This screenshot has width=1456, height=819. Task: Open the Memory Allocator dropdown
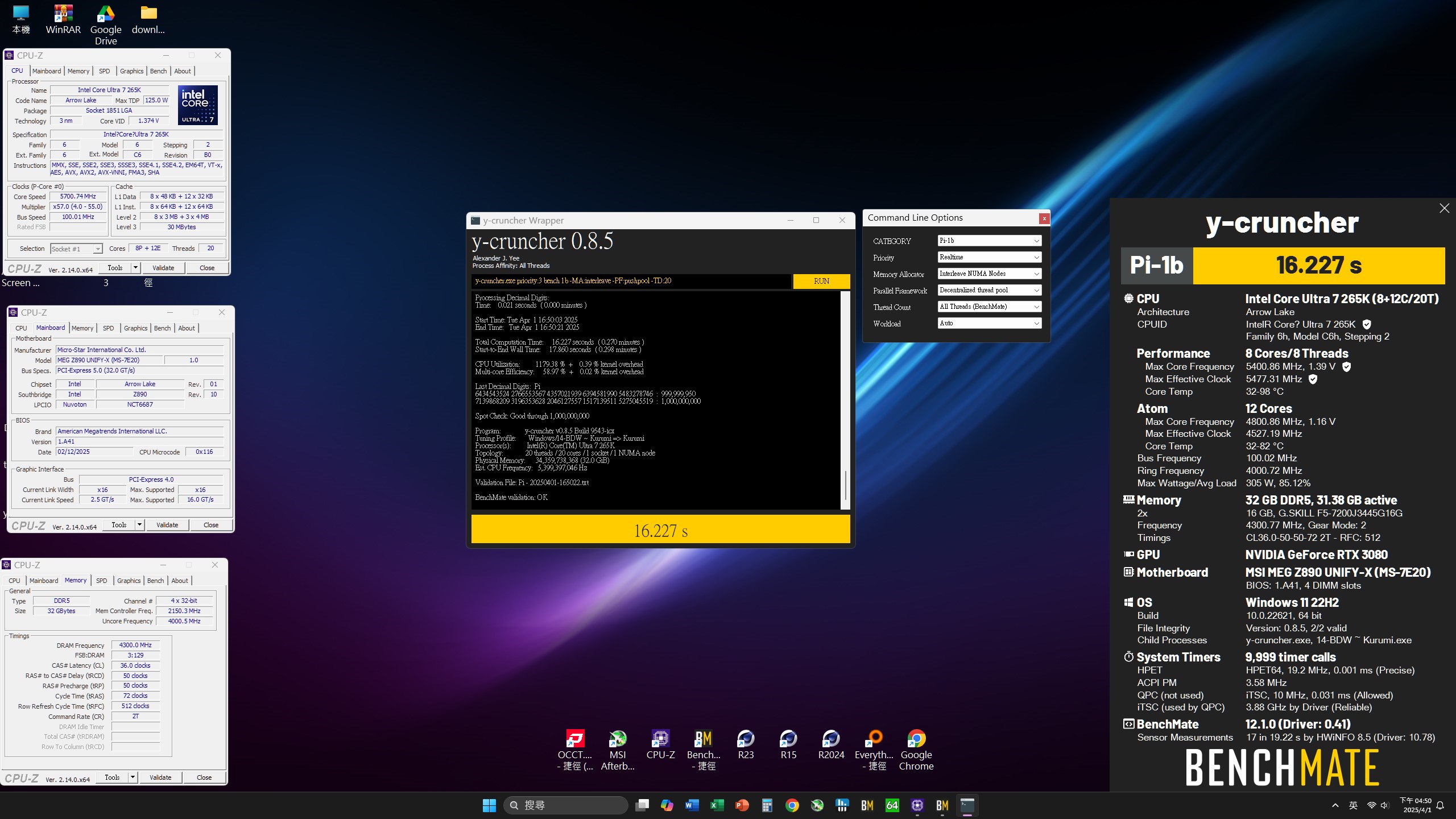point(989,274)
